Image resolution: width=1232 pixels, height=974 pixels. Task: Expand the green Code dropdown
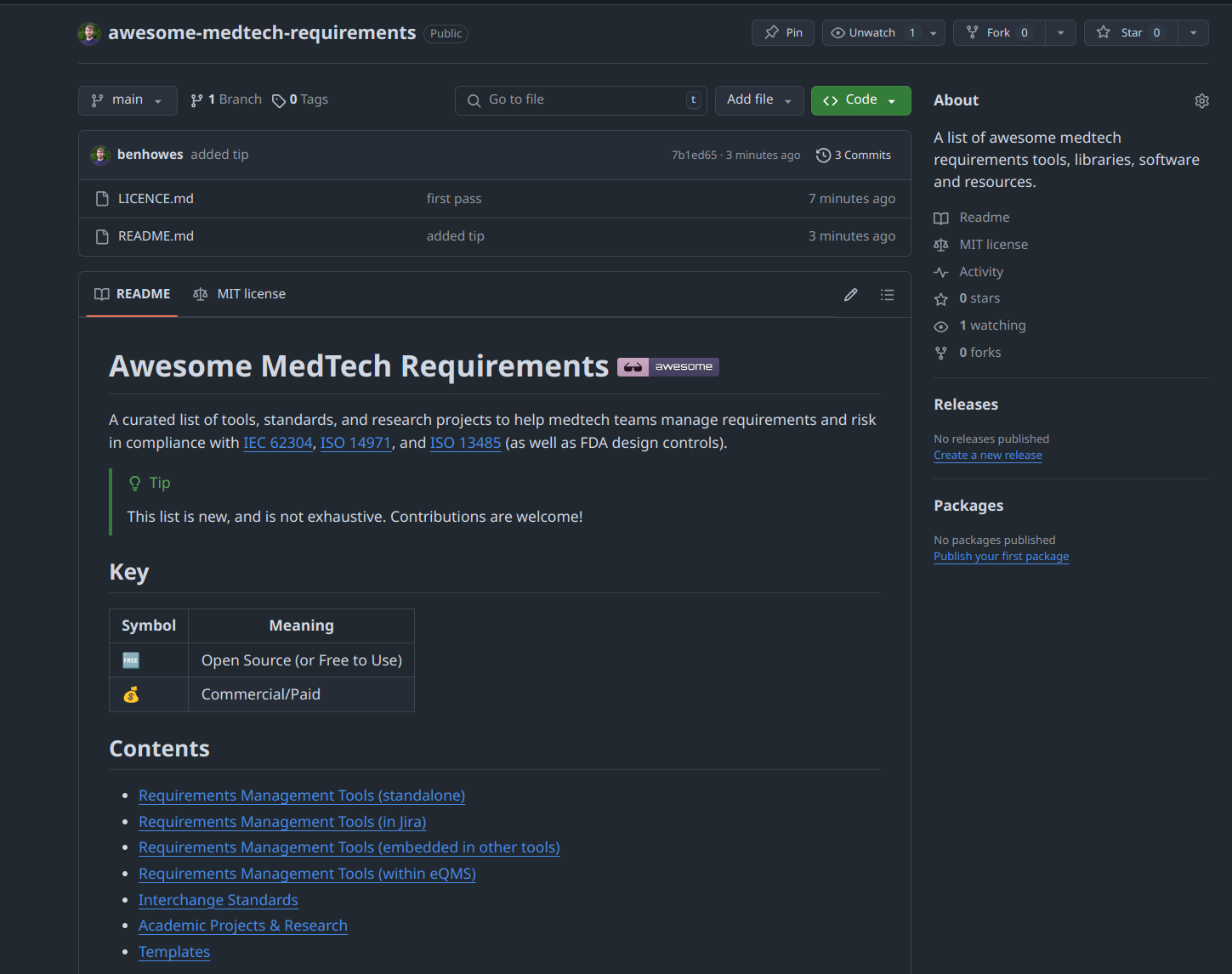pos(860,100)
